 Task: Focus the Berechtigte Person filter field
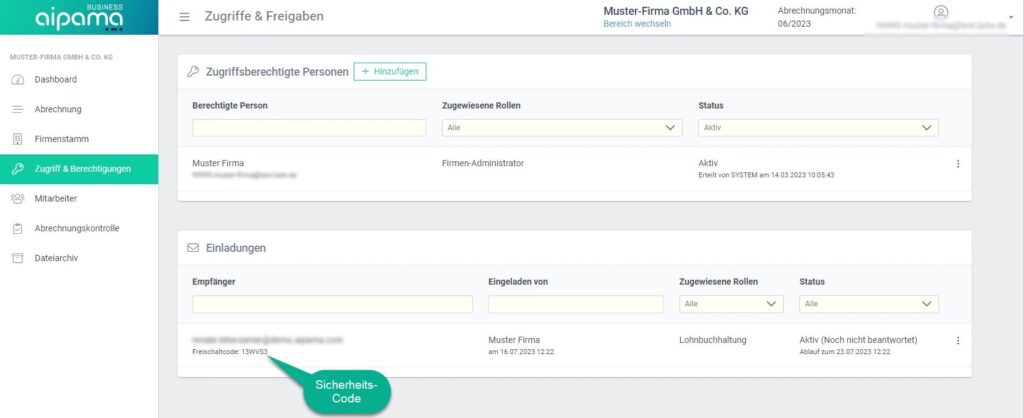(309, 128)
